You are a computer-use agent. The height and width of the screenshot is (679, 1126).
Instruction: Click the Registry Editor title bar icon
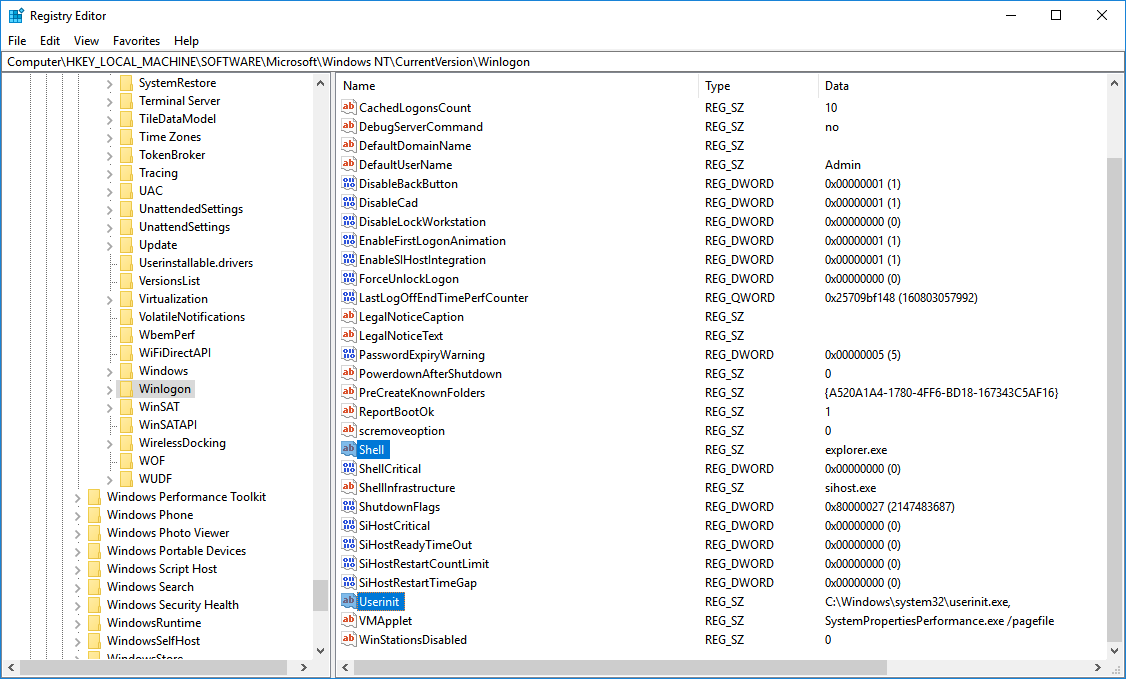coord(16,16)
